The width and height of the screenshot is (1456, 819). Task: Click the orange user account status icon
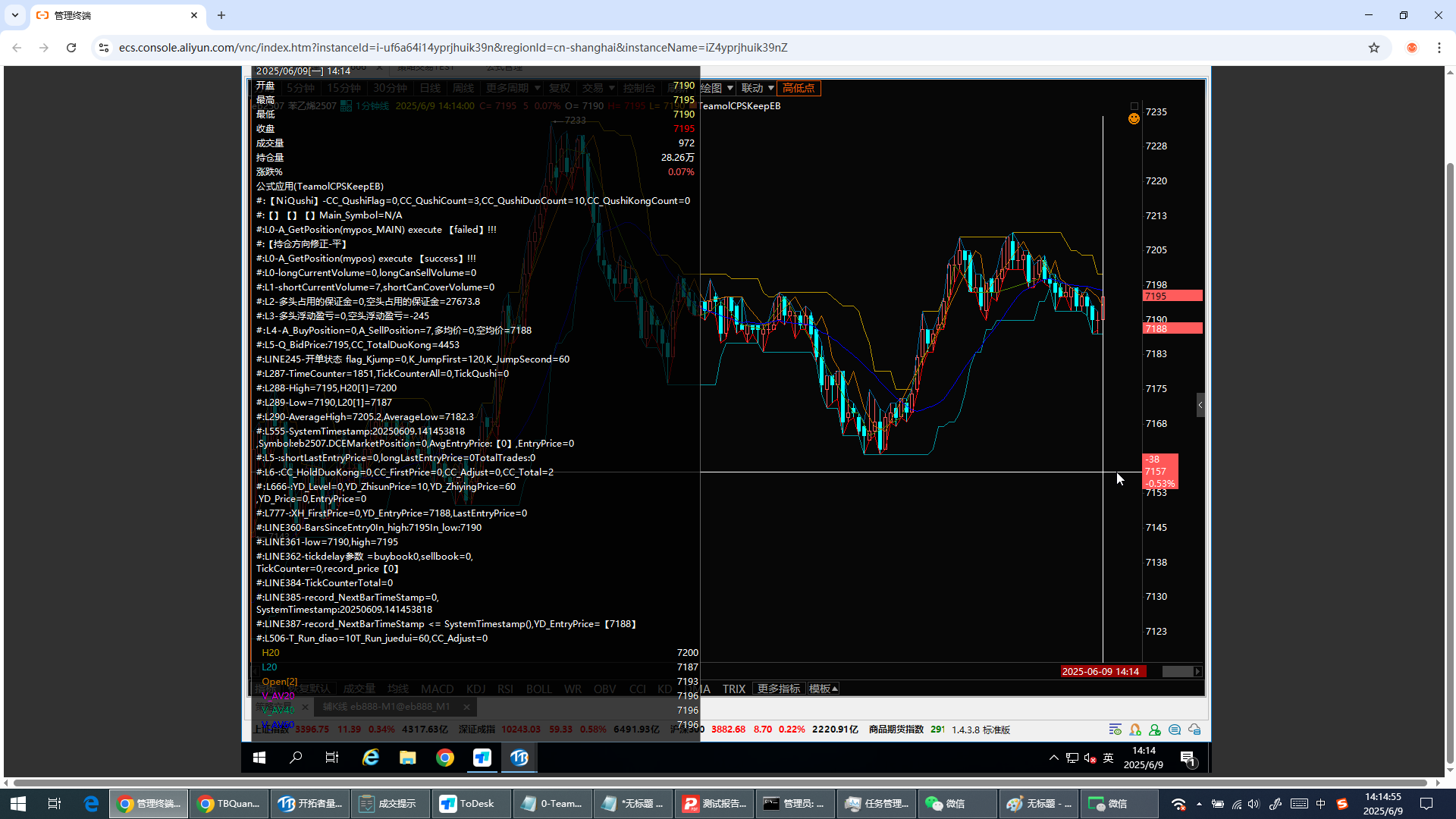click(1135, 730)
